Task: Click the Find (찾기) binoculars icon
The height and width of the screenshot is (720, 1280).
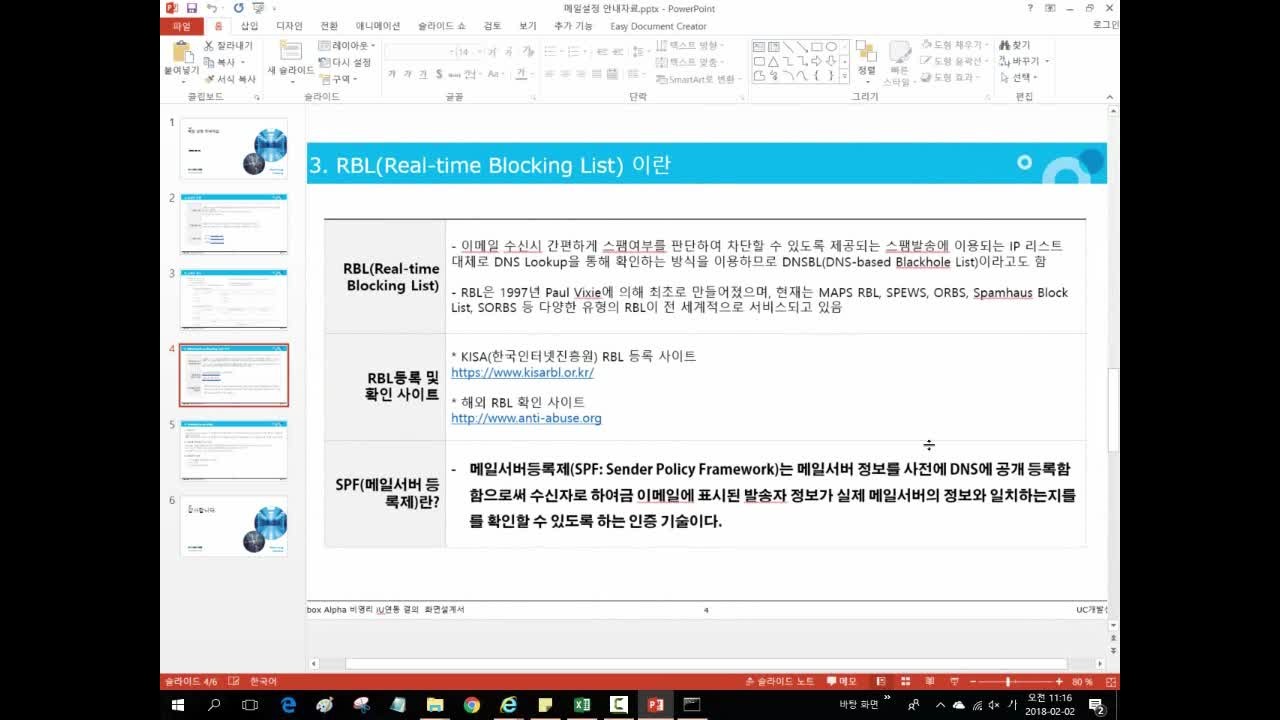Action: coord(1015,45)
